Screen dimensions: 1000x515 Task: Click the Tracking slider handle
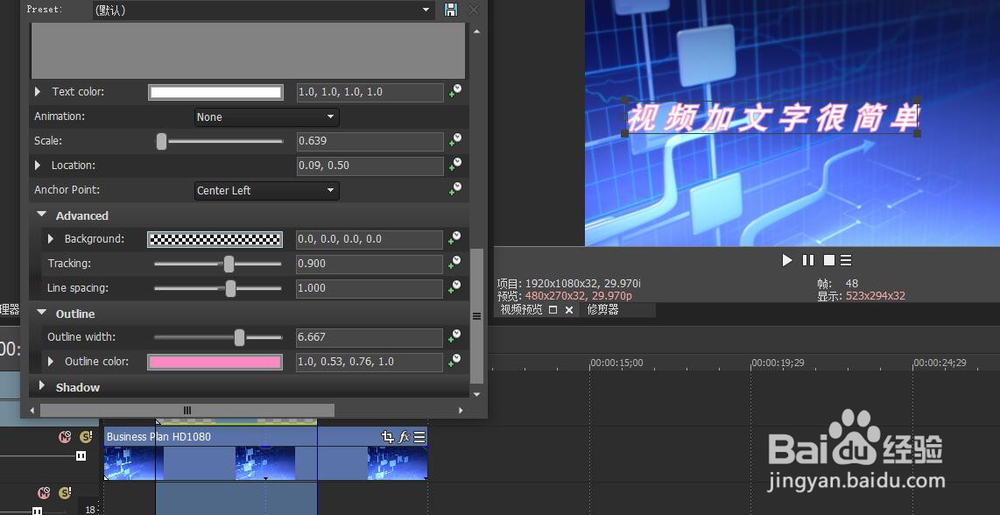coord(228,264)
